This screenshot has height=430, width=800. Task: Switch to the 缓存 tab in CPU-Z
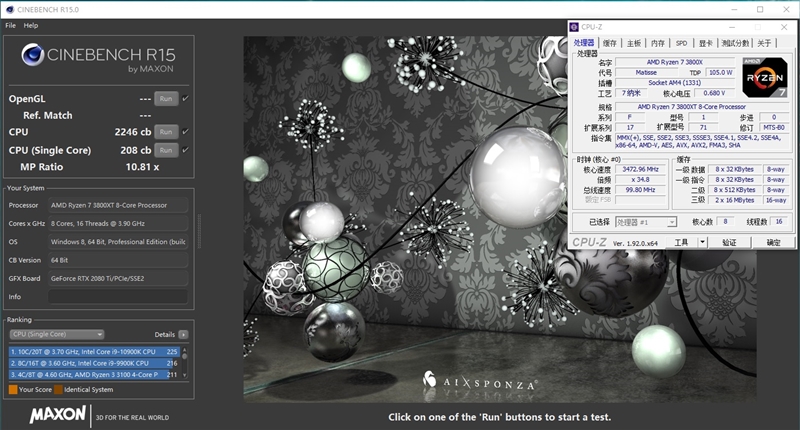click(610, 43)
